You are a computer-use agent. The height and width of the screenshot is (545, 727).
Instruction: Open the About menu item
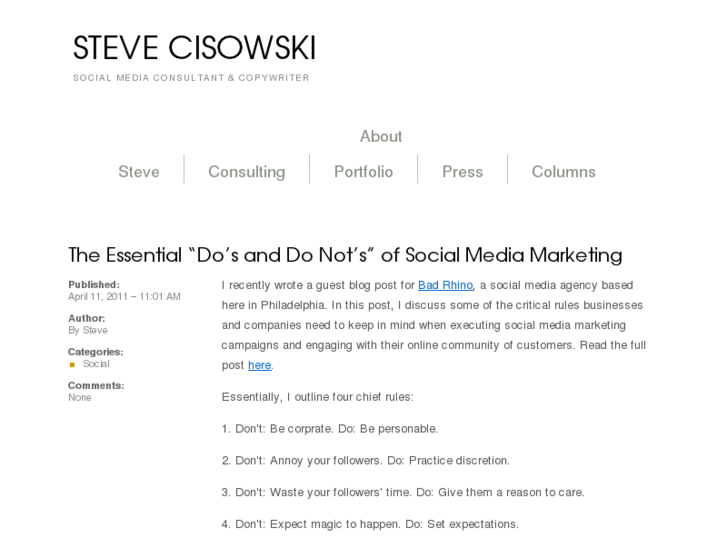[381, 136]
